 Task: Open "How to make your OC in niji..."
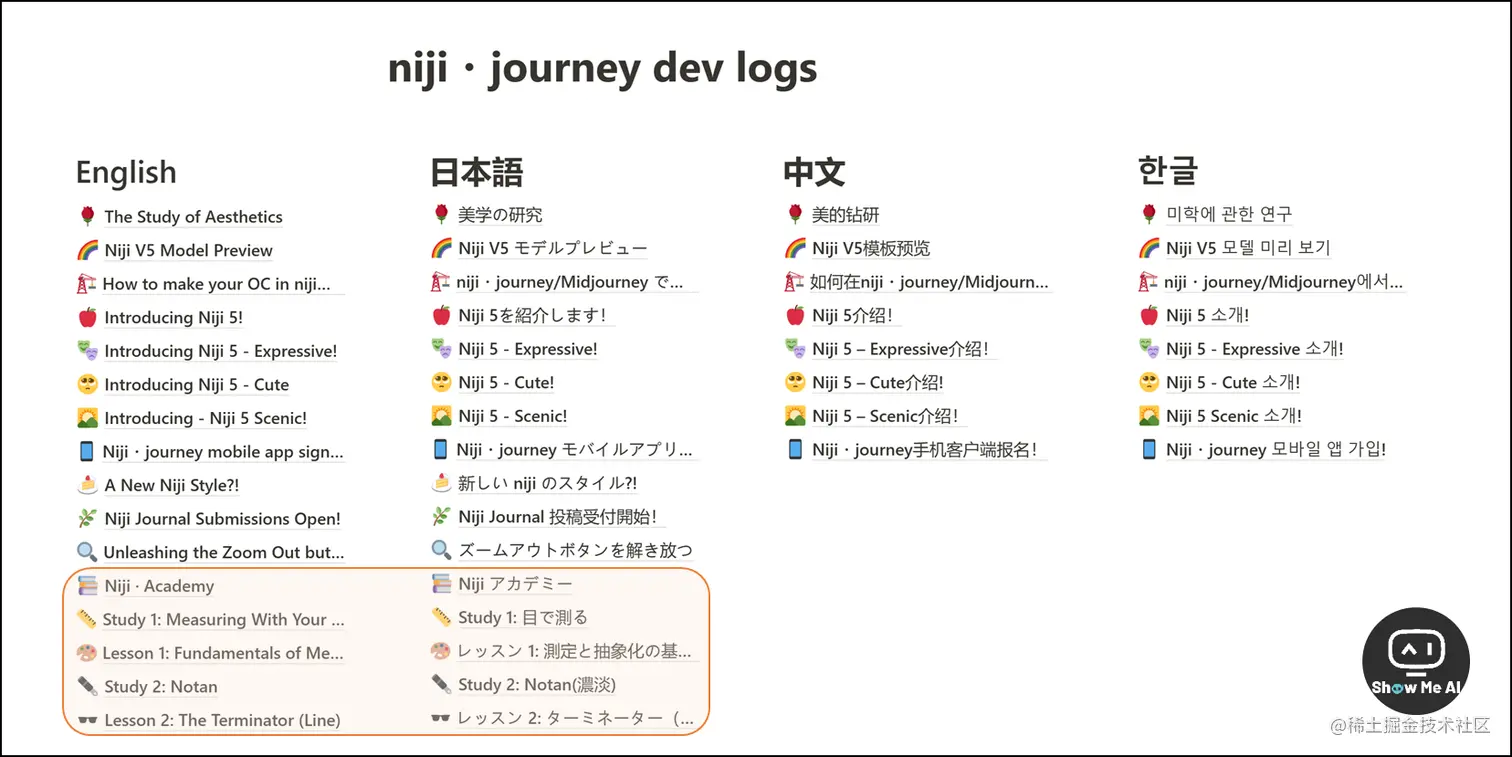(x=216, y=284)
